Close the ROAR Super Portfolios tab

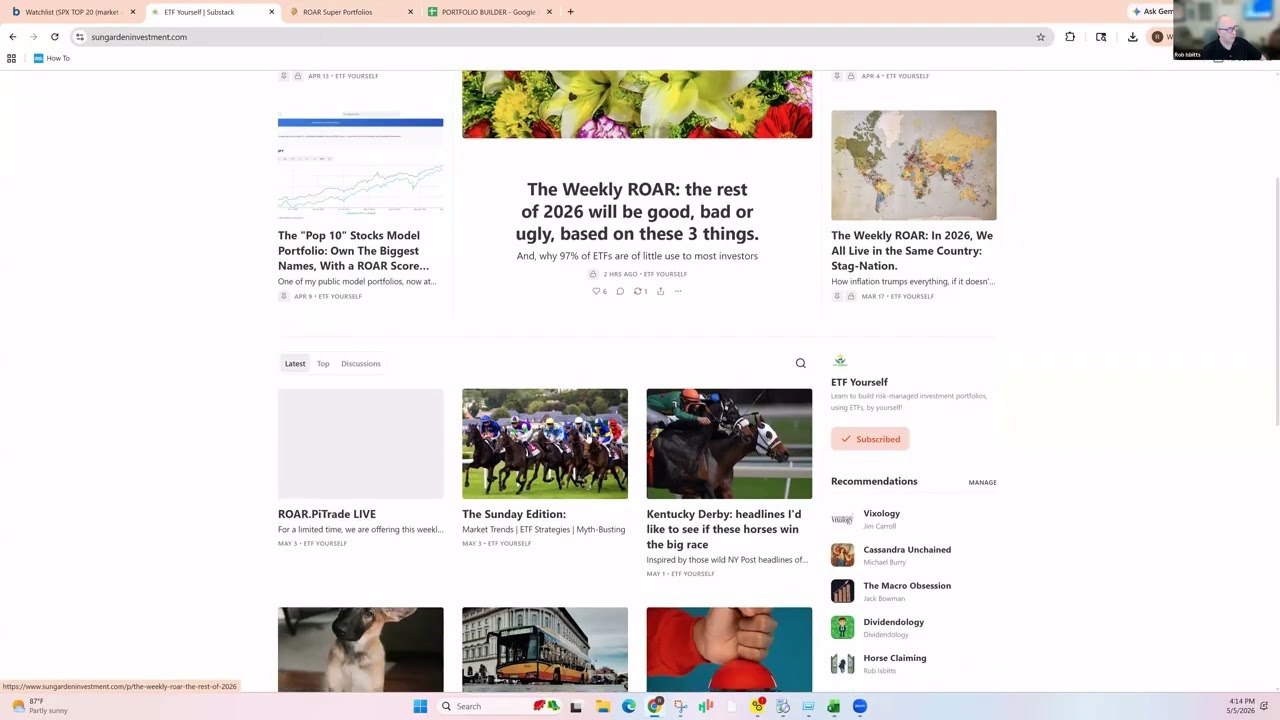coord(410,12)
